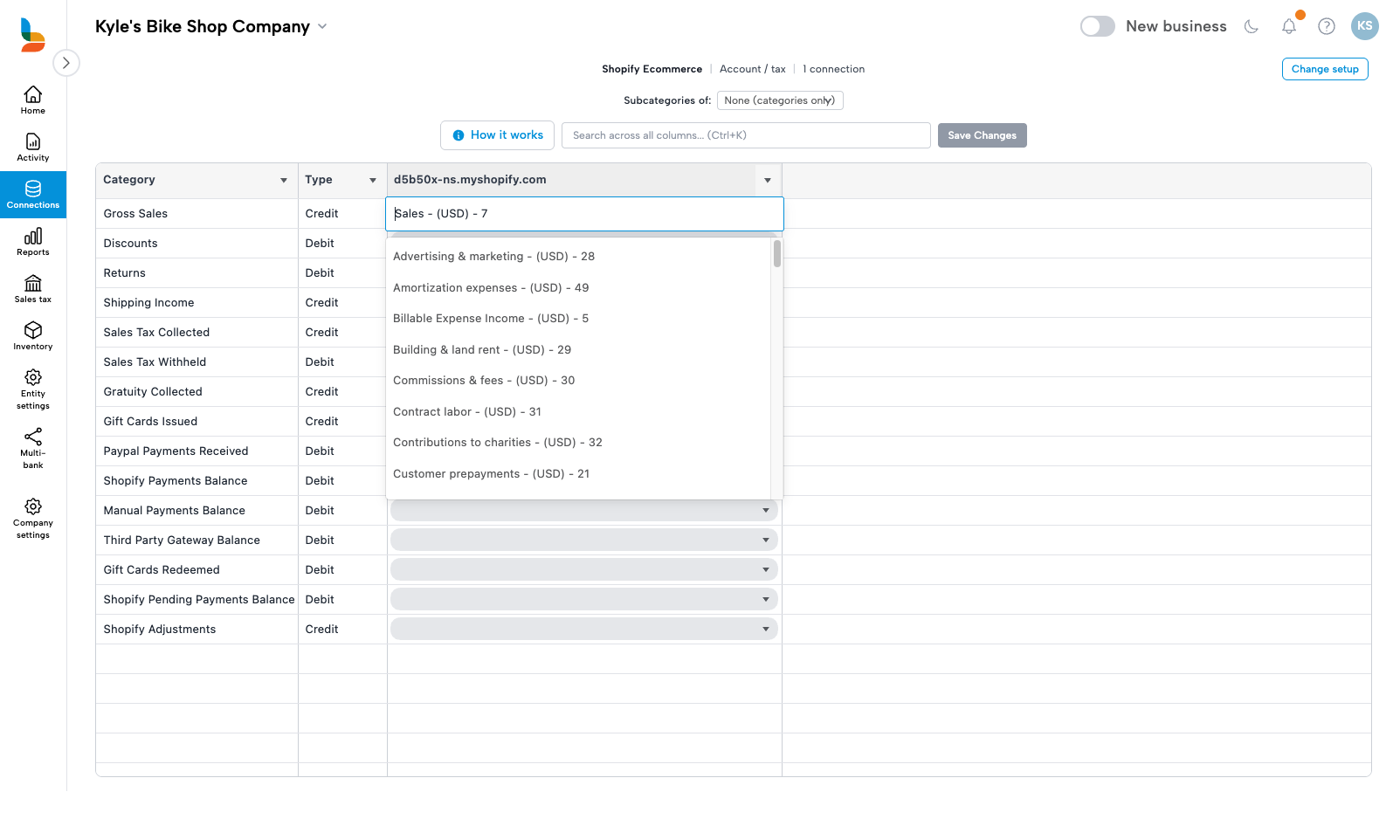Select Customer prepayments - (USD) - 21
Viewport: 1400px width, 840px height.
tap(578, 474)
